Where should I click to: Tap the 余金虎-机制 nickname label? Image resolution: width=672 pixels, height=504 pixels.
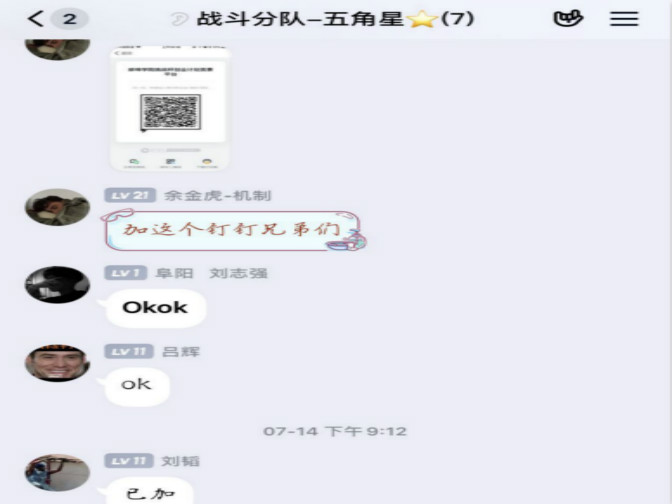pyautogui.click(x=218, y=195)
